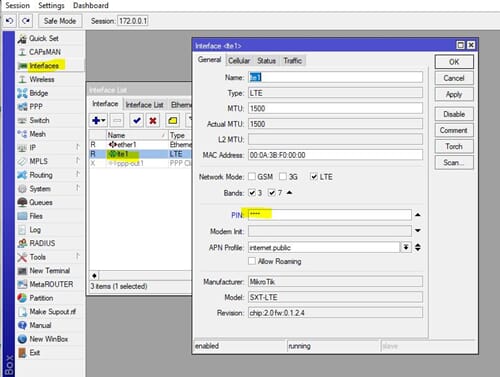Toggle the Safe Mode button
This screenshot has width=500, height=377.
(x=60, y=21)
